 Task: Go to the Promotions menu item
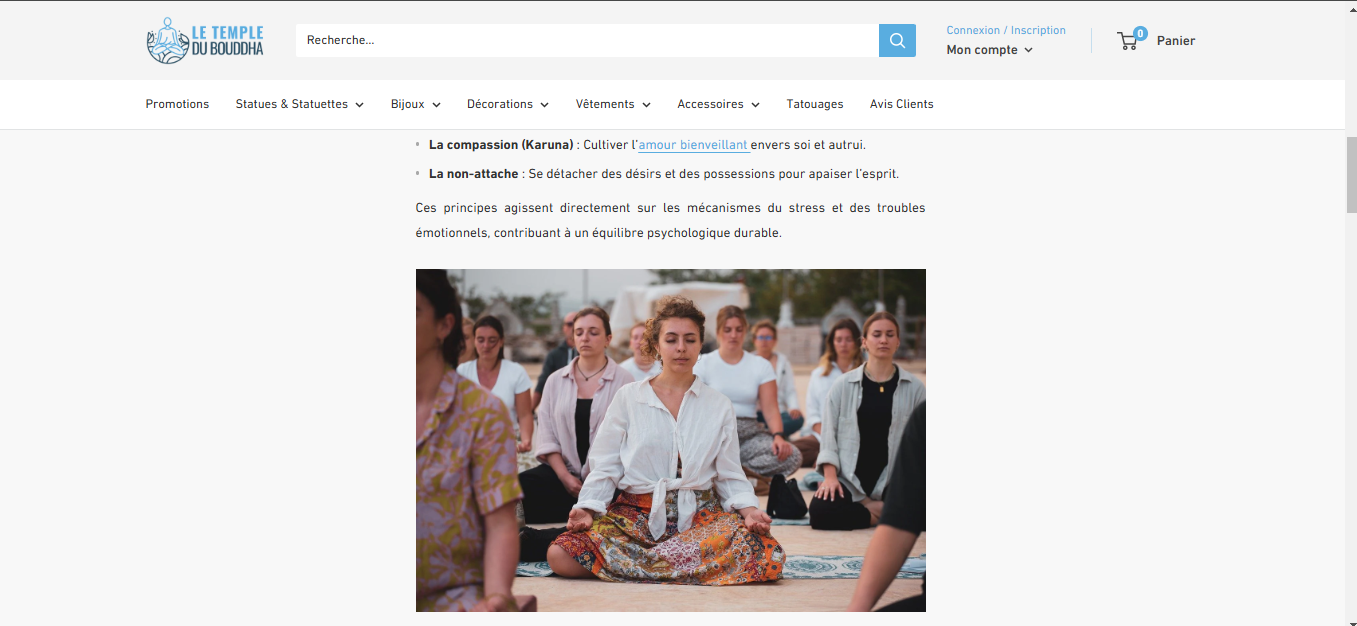tap(177, 104)
